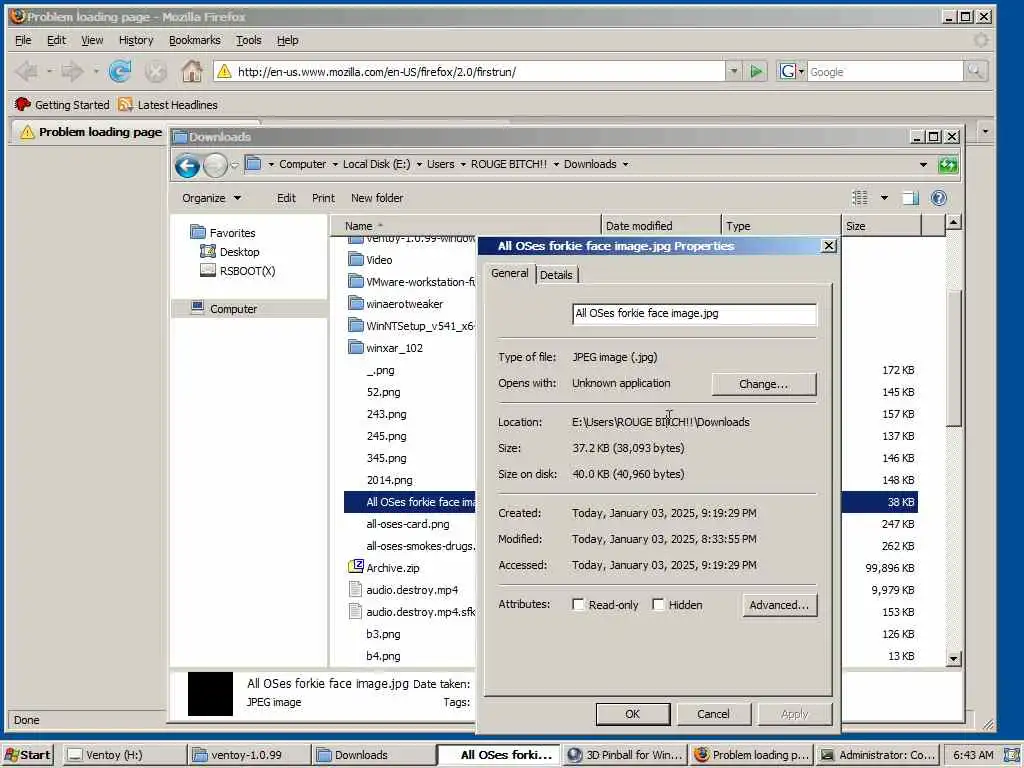Viewport: 1024px width, 768px height.
Task: Click the Change your view icon
Action: point(860,198)
